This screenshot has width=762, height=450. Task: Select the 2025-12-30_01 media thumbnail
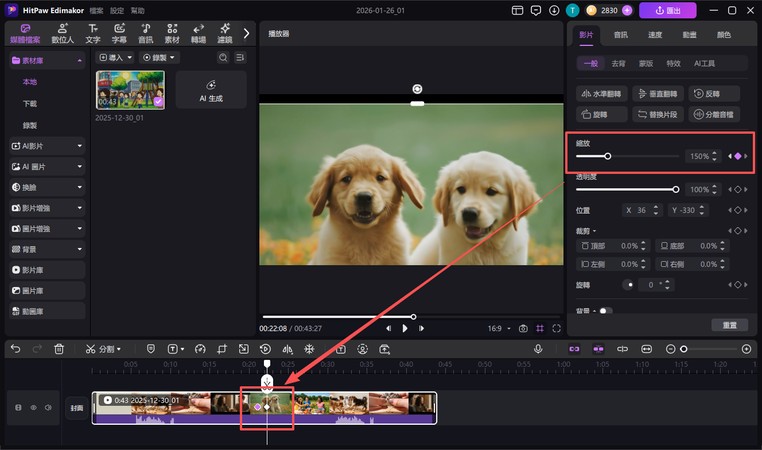coord(130,90)
